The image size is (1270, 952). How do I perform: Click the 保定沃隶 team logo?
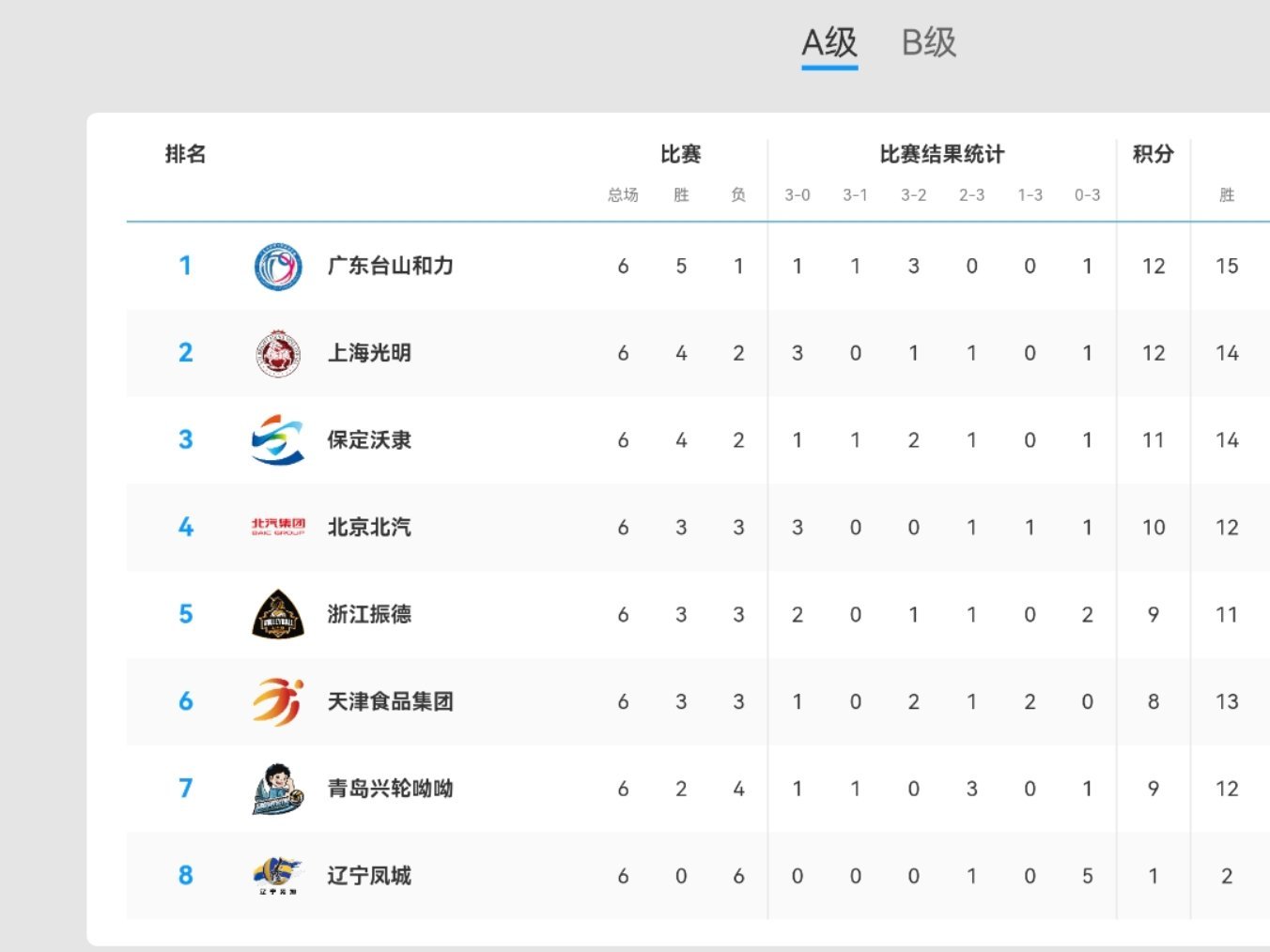point(278,440)
